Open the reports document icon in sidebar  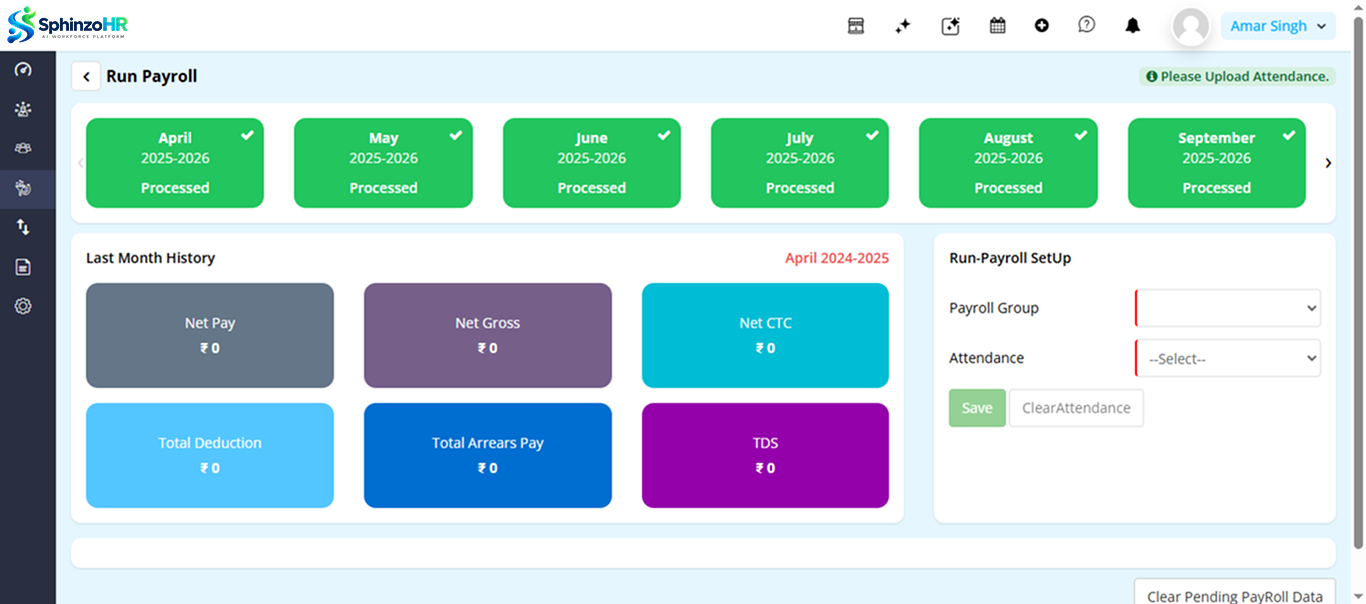point(23,267)
